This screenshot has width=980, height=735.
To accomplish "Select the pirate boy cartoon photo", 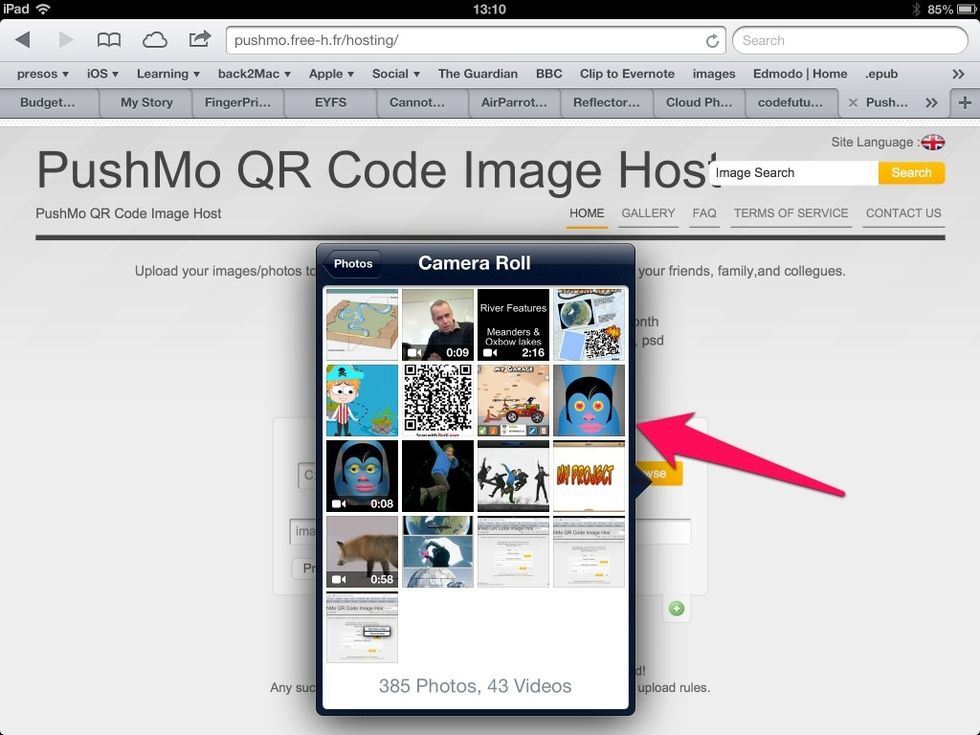I will click(x=362, y=400).
